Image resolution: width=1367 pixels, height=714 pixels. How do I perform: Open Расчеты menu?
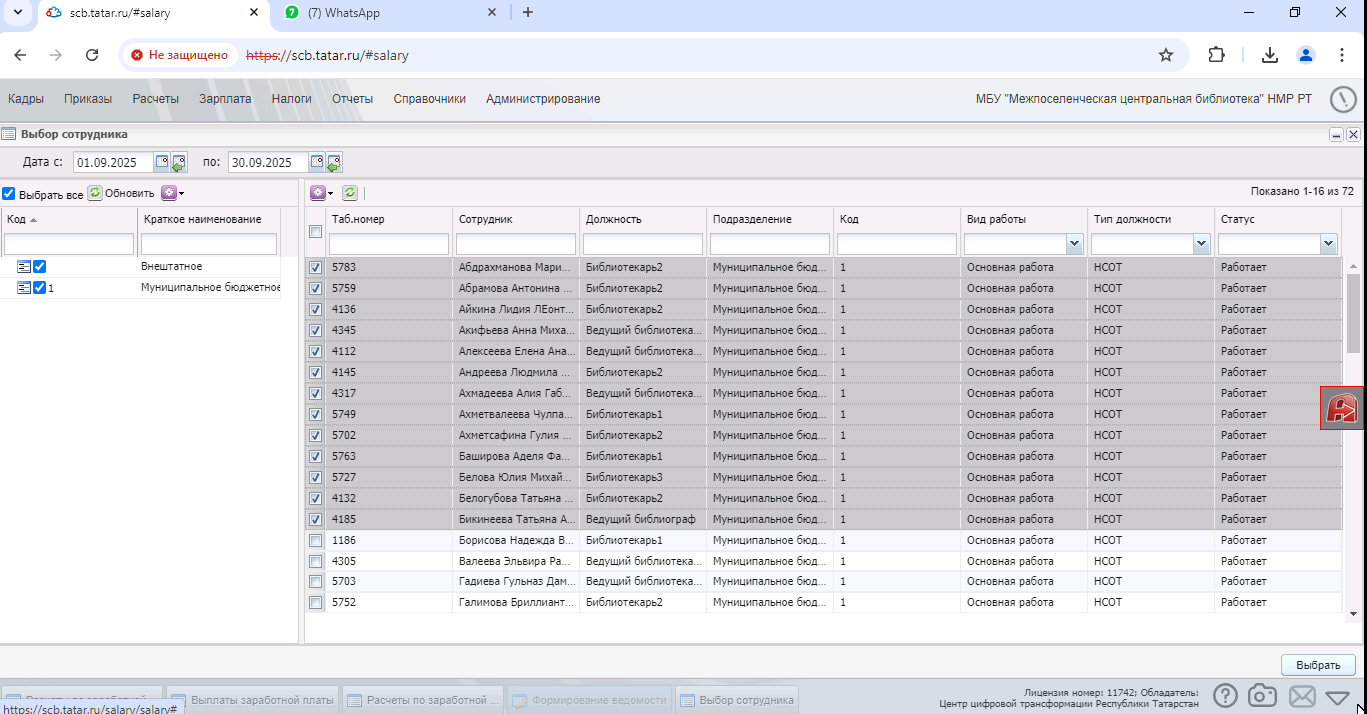pyautogui.click(x=156, y=99)
